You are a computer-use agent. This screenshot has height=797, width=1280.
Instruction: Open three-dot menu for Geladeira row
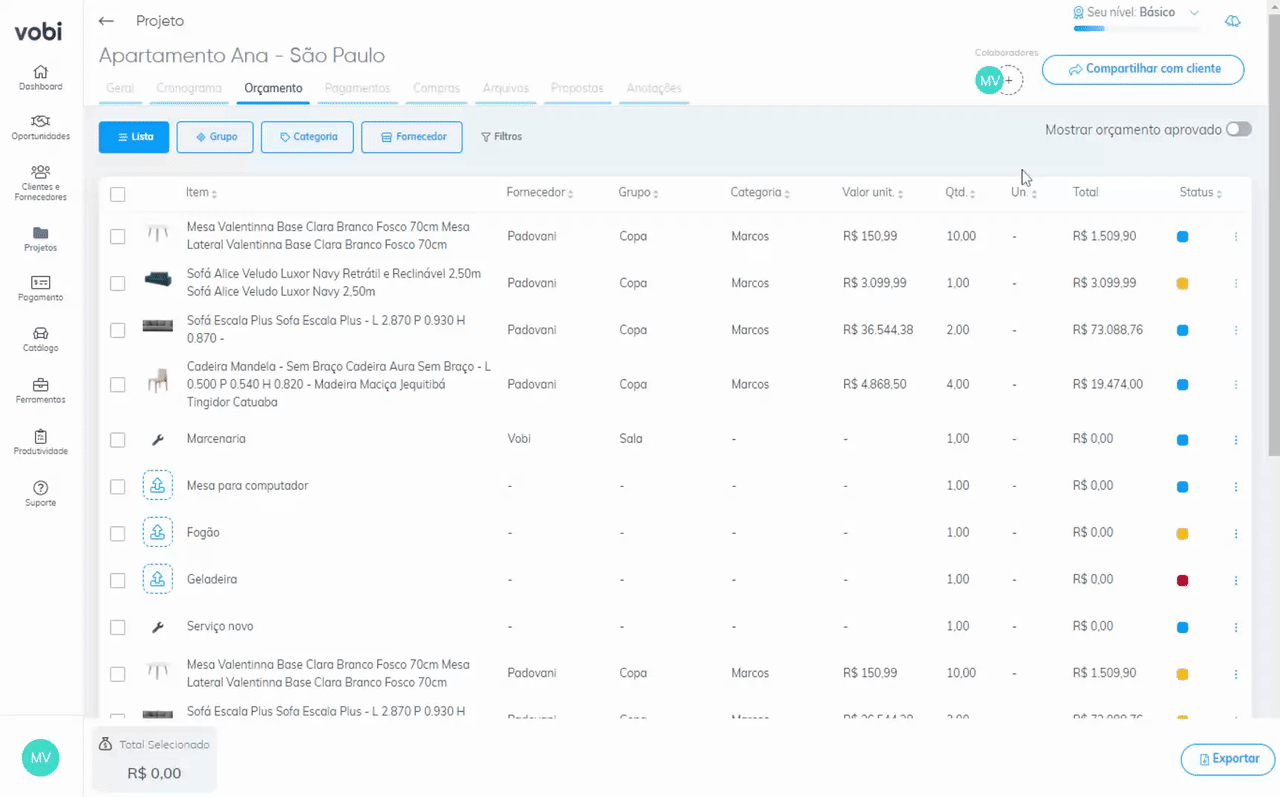tap(1236, 580)
